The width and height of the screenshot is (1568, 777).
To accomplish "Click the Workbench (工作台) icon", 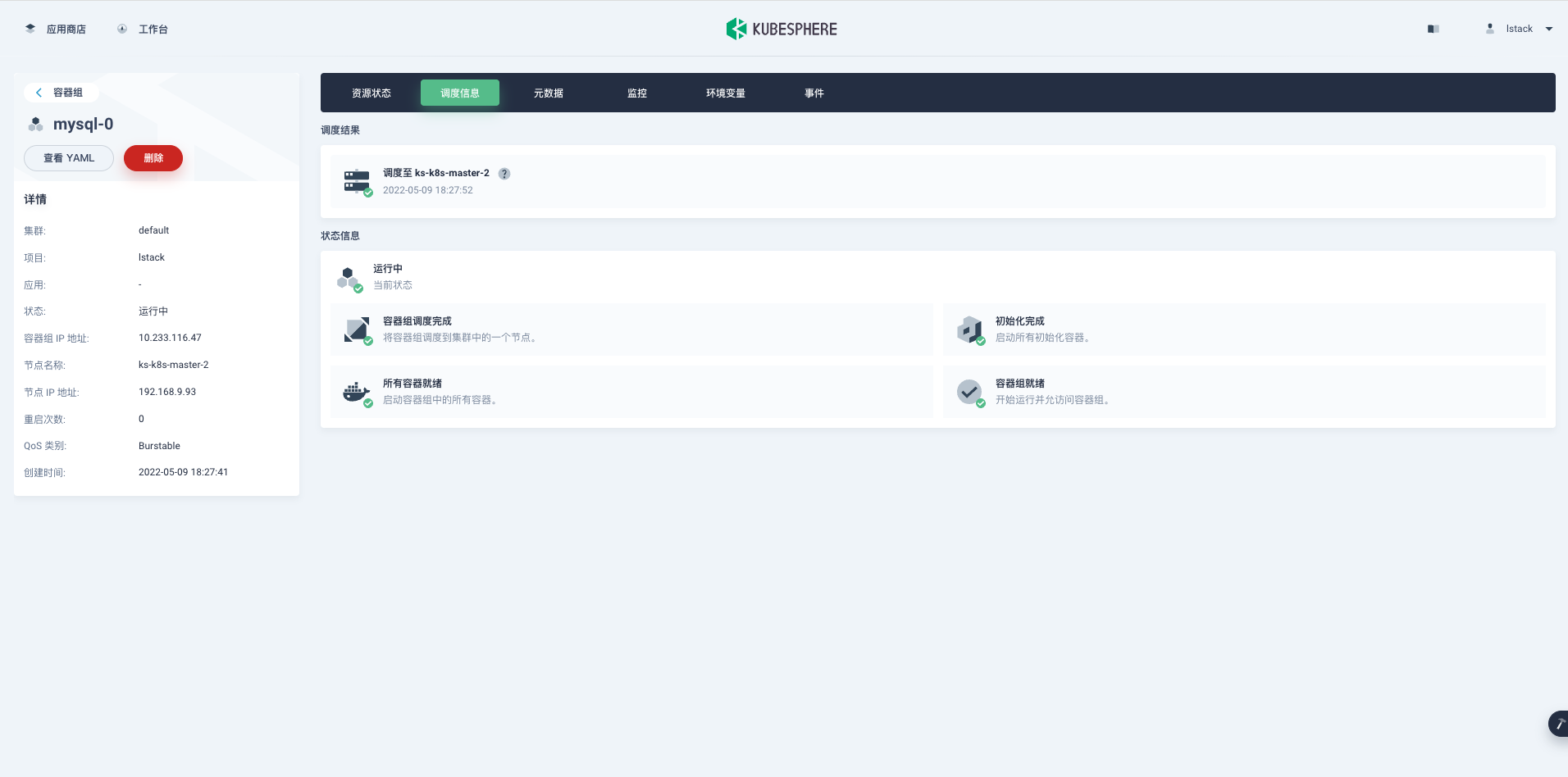I will coord(122,29).
